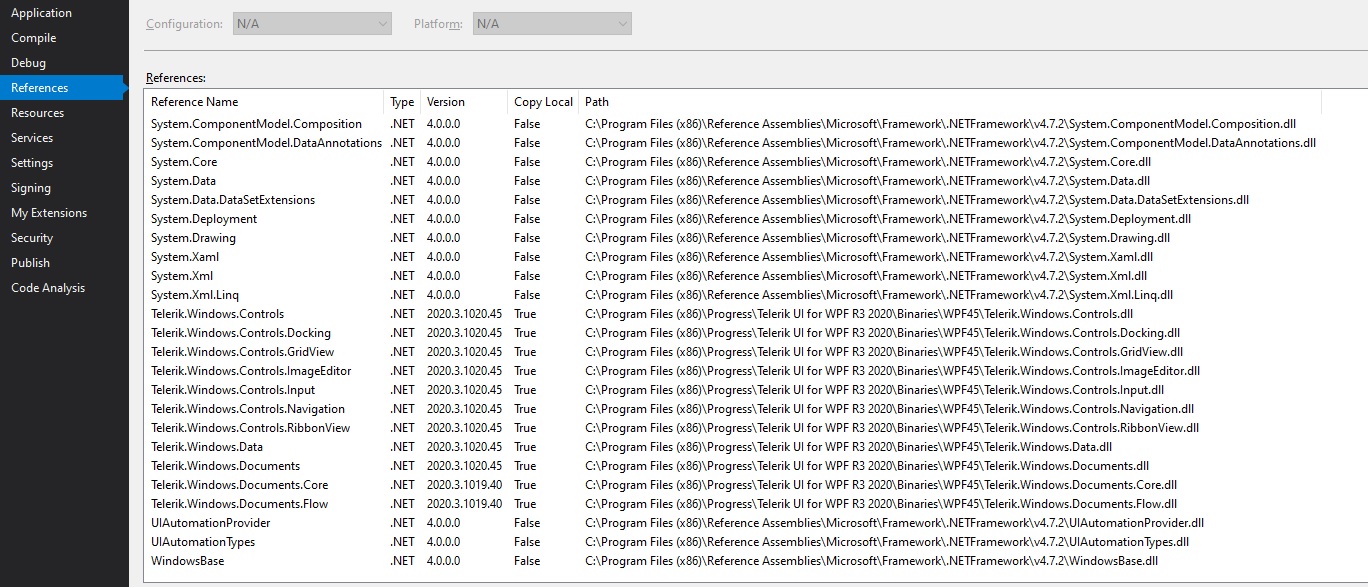Select the System.Core reference row
The height and width of the screenshot is (587, 1368).
184,162
